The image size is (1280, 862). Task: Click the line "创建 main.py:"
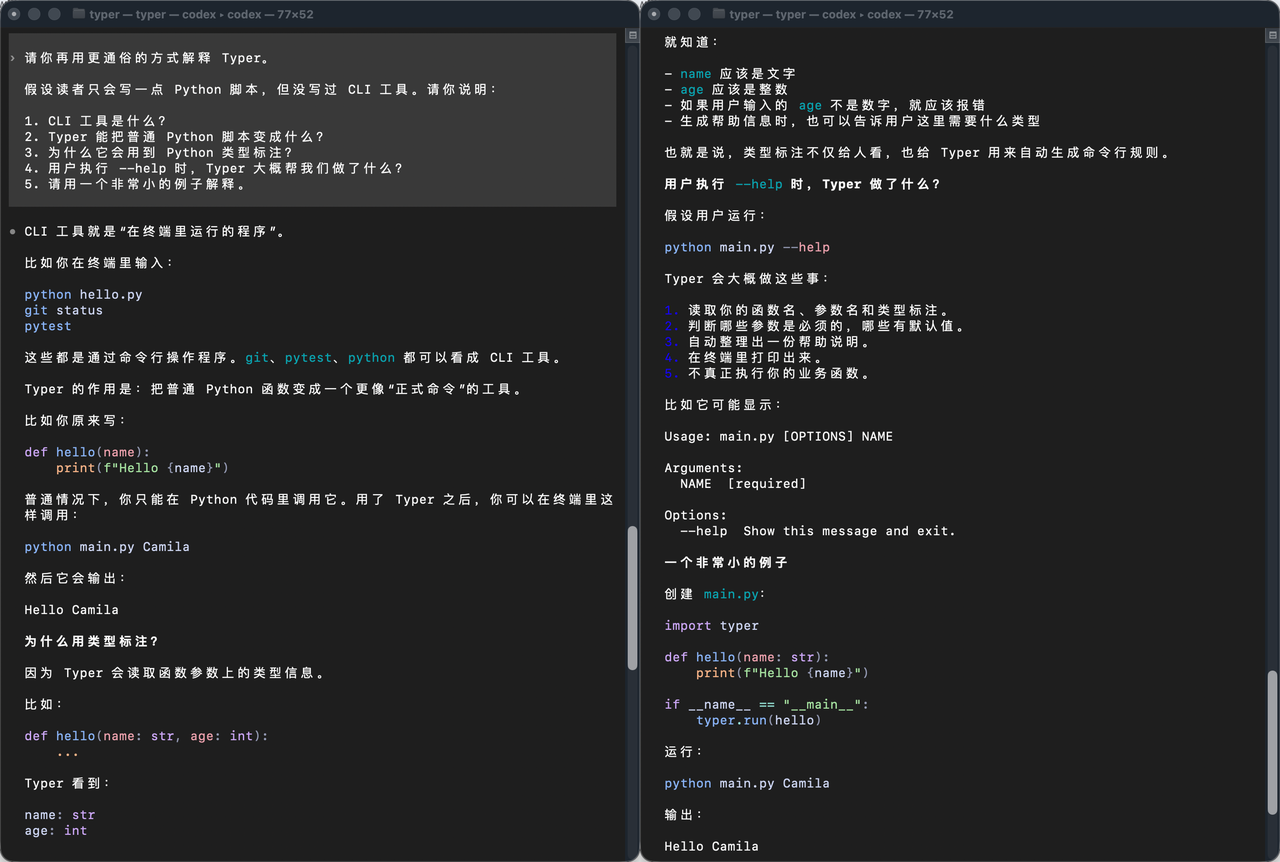pyautogui.click(x=715, y=594)
